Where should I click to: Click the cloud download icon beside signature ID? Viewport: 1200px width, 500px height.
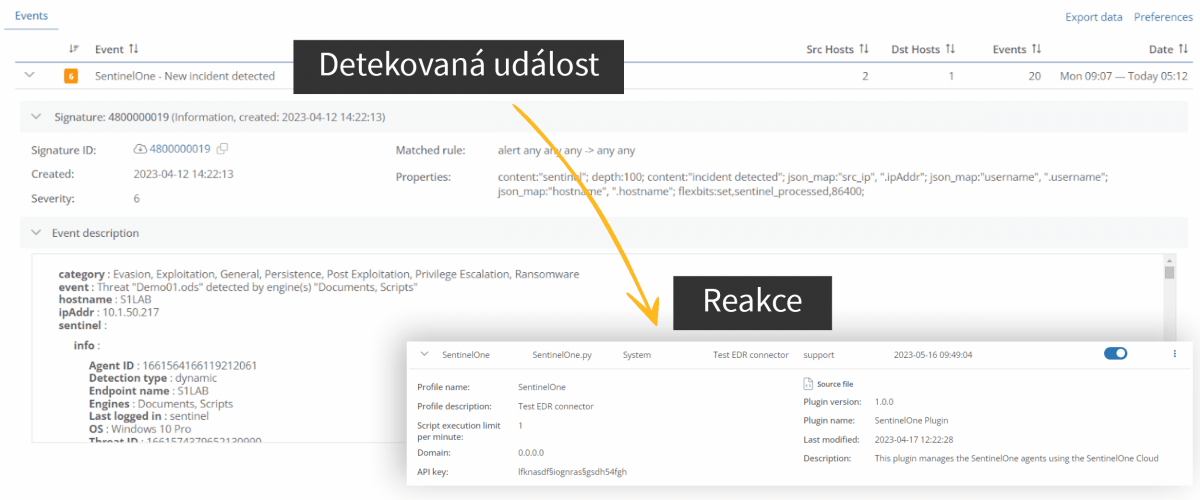click(x=140, y=149)
